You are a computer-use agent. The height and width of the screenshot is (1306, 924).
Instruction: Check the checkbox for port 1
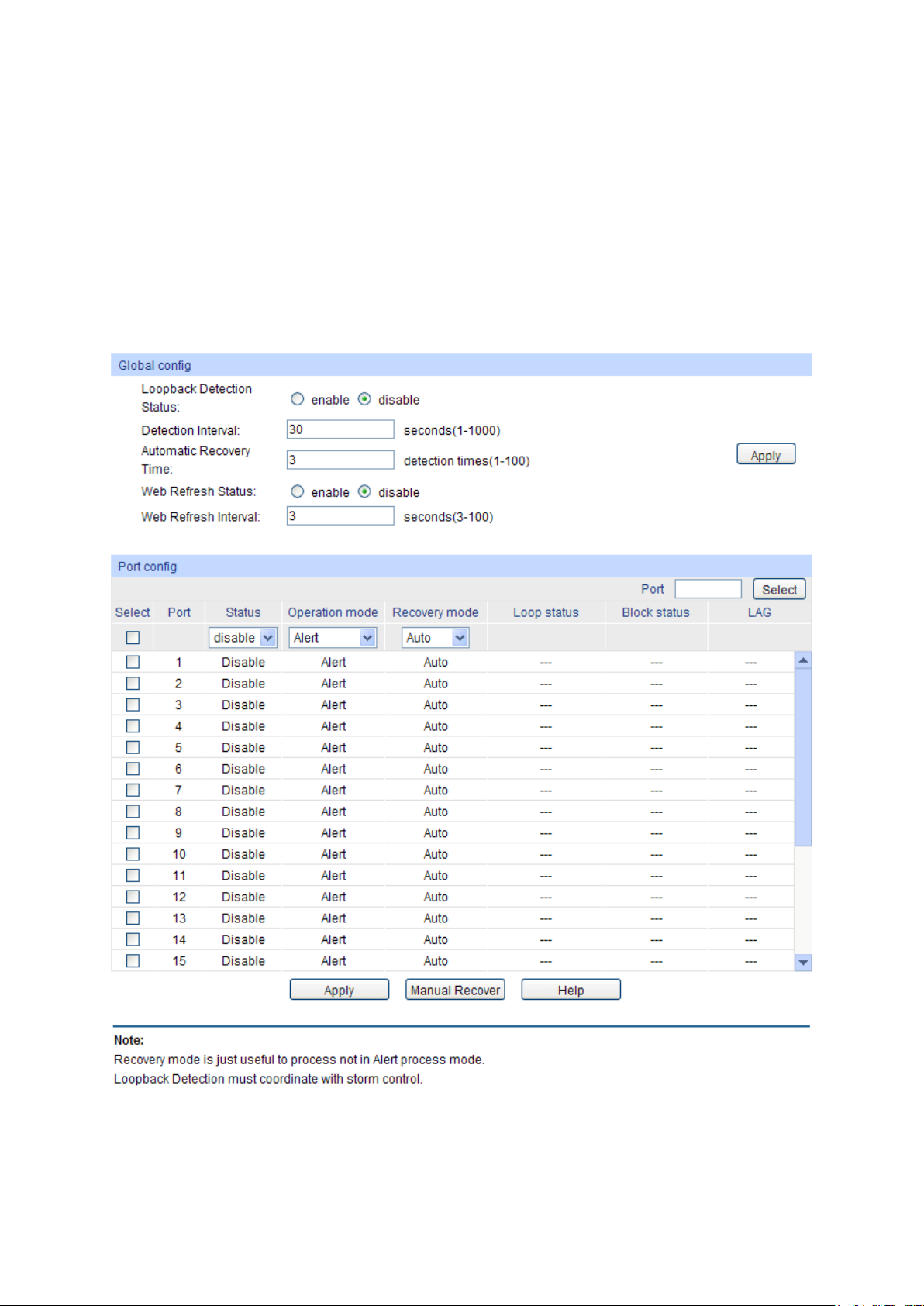click(x=133, y=662)
